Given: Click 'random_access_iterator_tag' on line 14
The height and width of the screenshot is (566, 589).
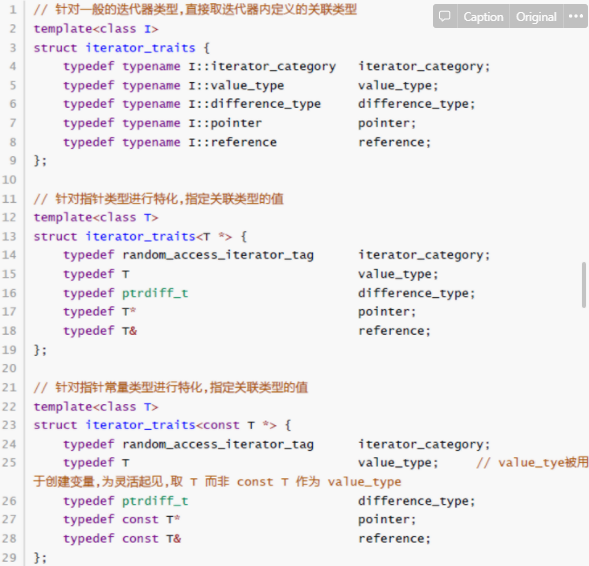Looking at the screenshot, I should tap(218, 255).
